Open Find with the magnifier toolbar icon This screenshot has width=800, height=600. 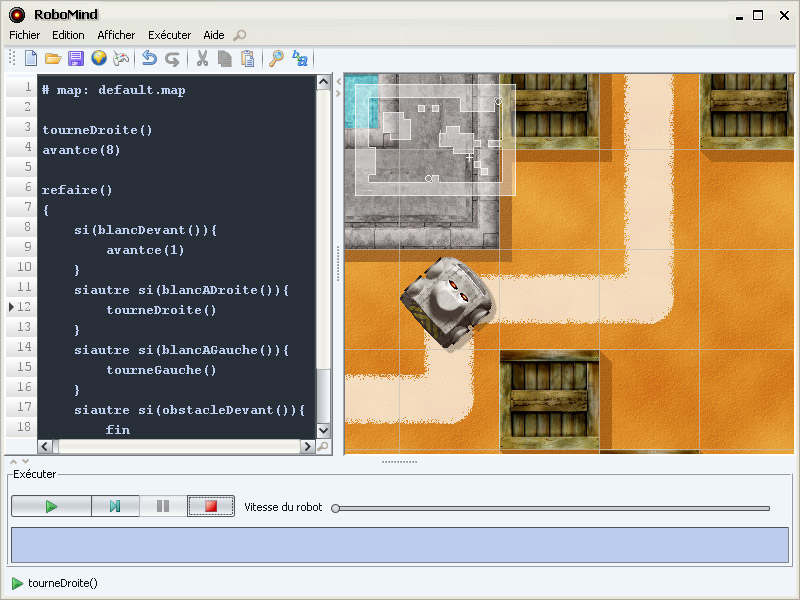coord(276,59)
